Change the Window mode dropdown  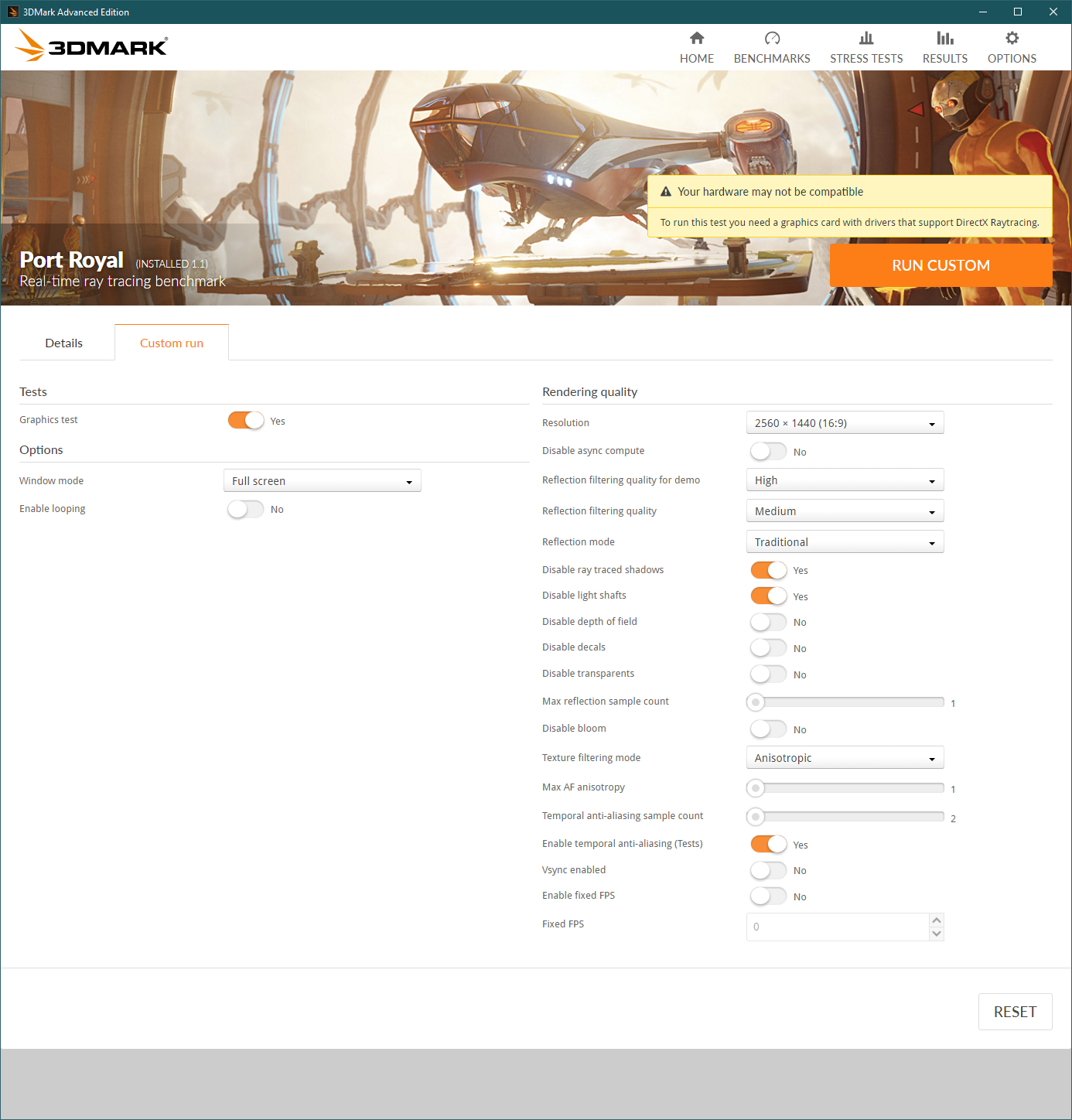coord(322,480)
